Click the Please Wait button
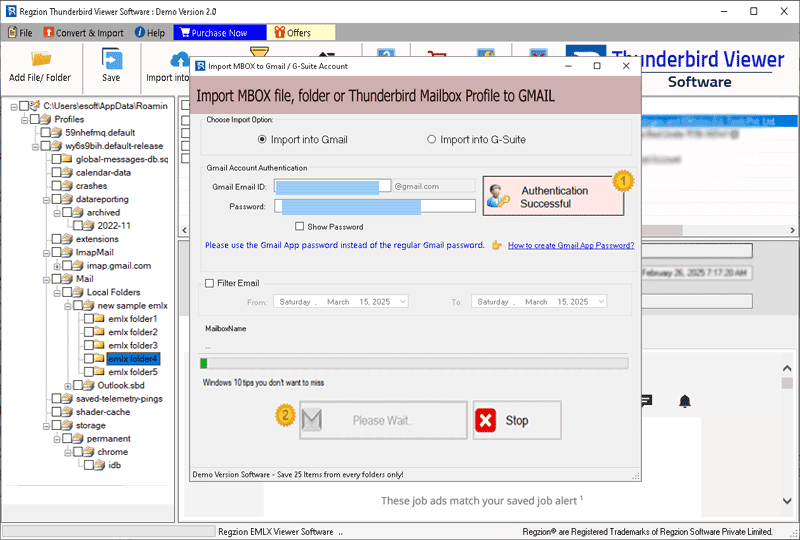Viewport: 800px width, 540px height. tap(383, 420)
